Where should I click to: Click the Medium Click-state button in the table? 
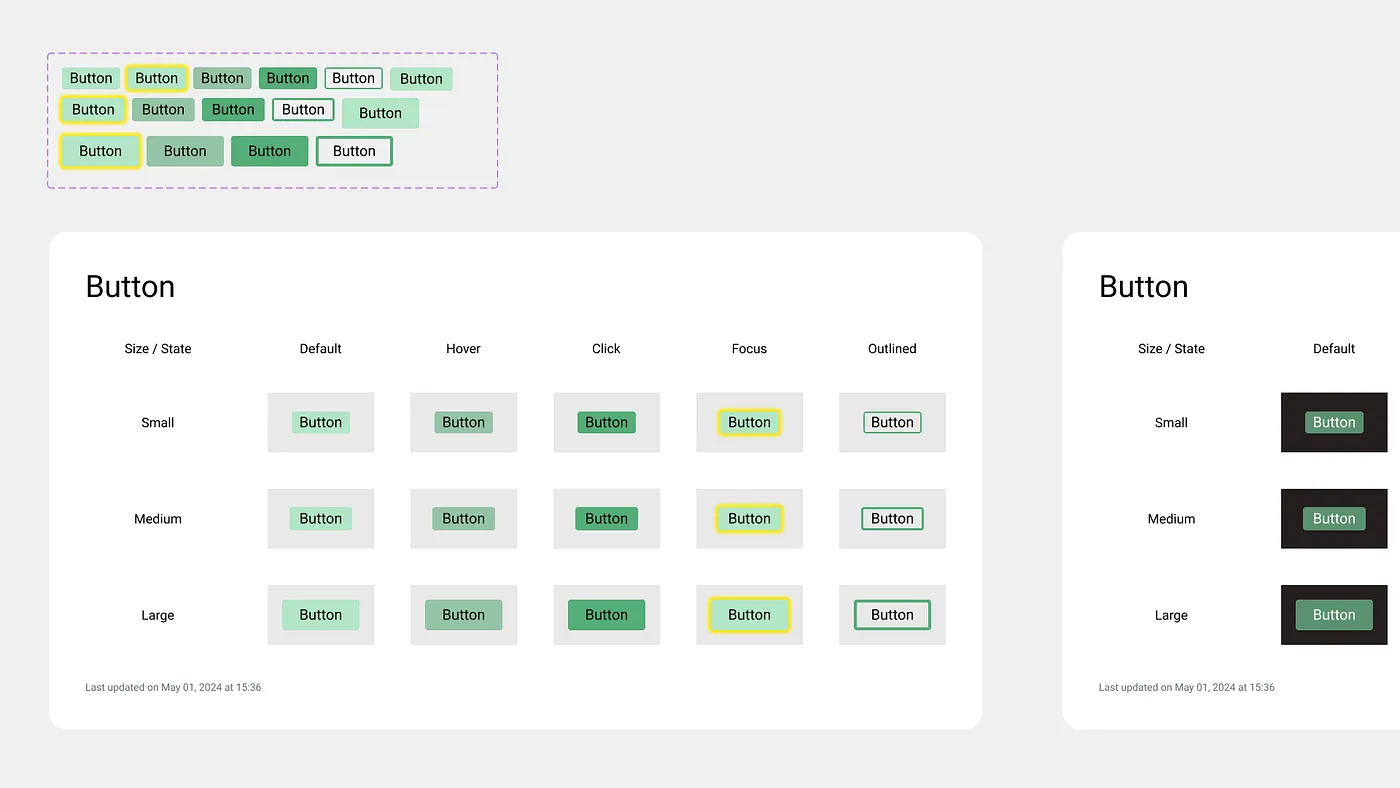(x=606, y=518)
